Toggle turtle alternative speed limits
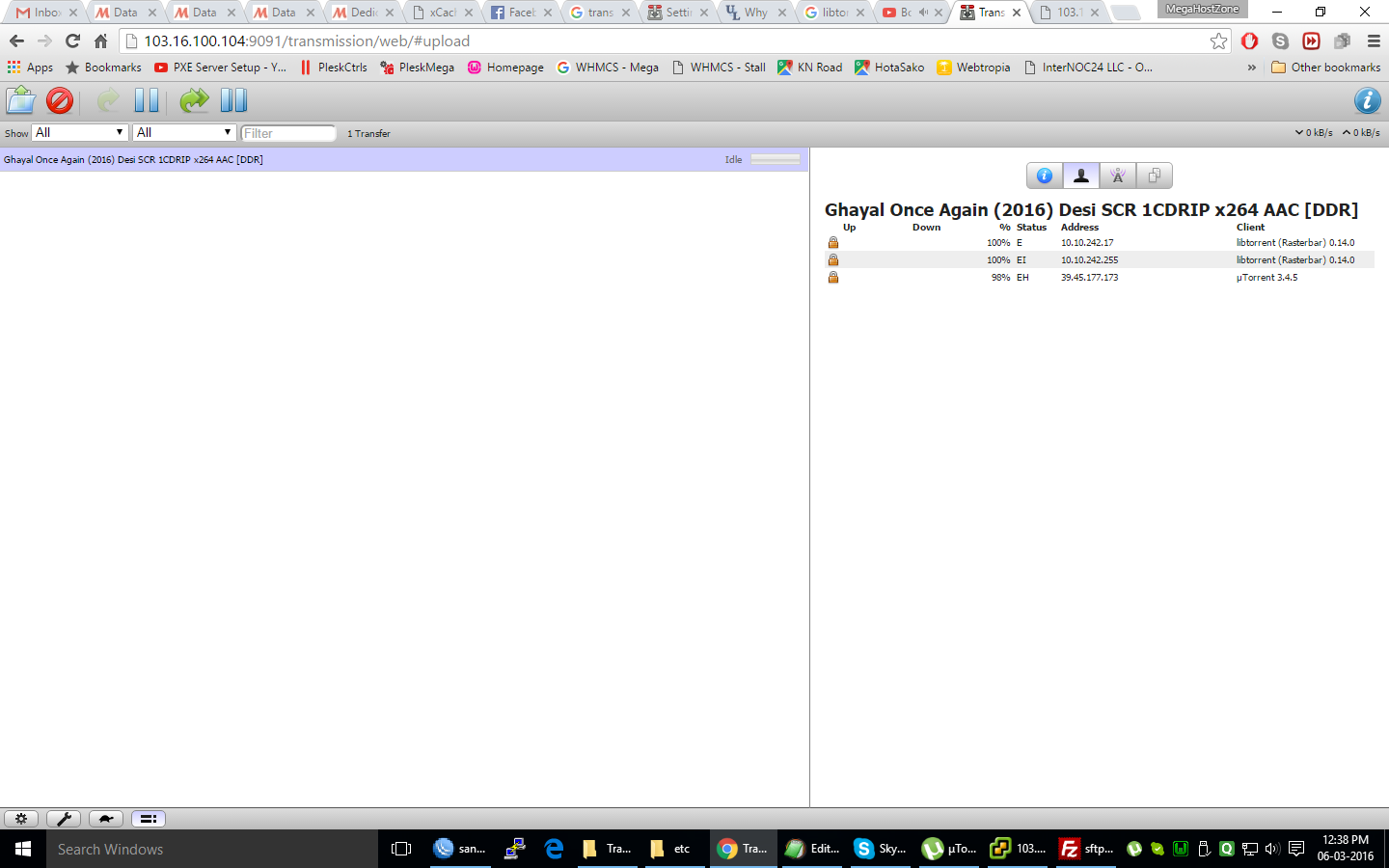 point(106,819)
